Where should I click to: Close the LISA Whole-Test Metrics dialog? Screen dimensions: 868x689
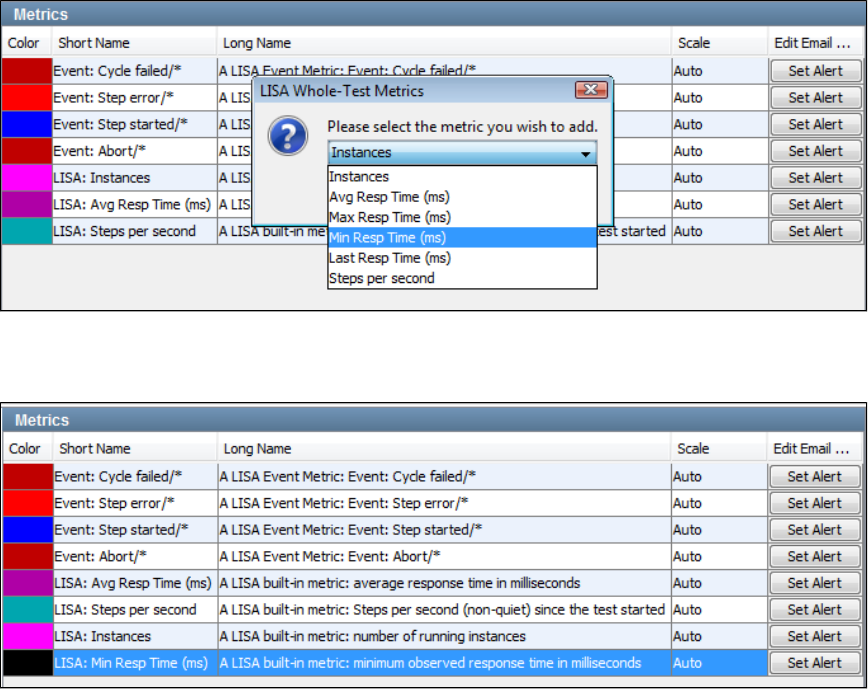pyautogui.click(x=591, y=90)
